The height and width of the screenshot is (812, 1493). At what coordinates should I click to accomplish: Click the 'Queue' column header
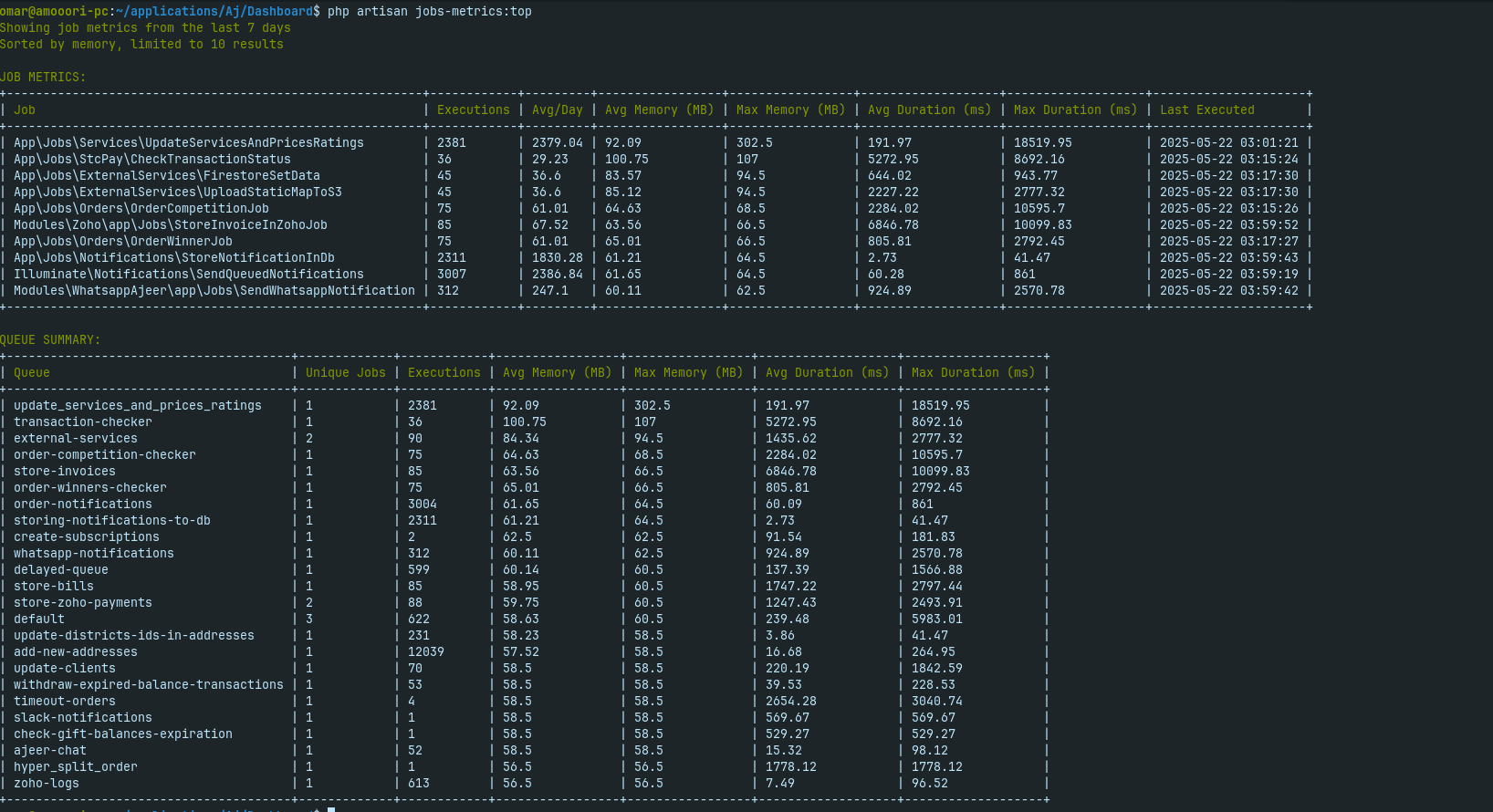(x=32, y=372)
